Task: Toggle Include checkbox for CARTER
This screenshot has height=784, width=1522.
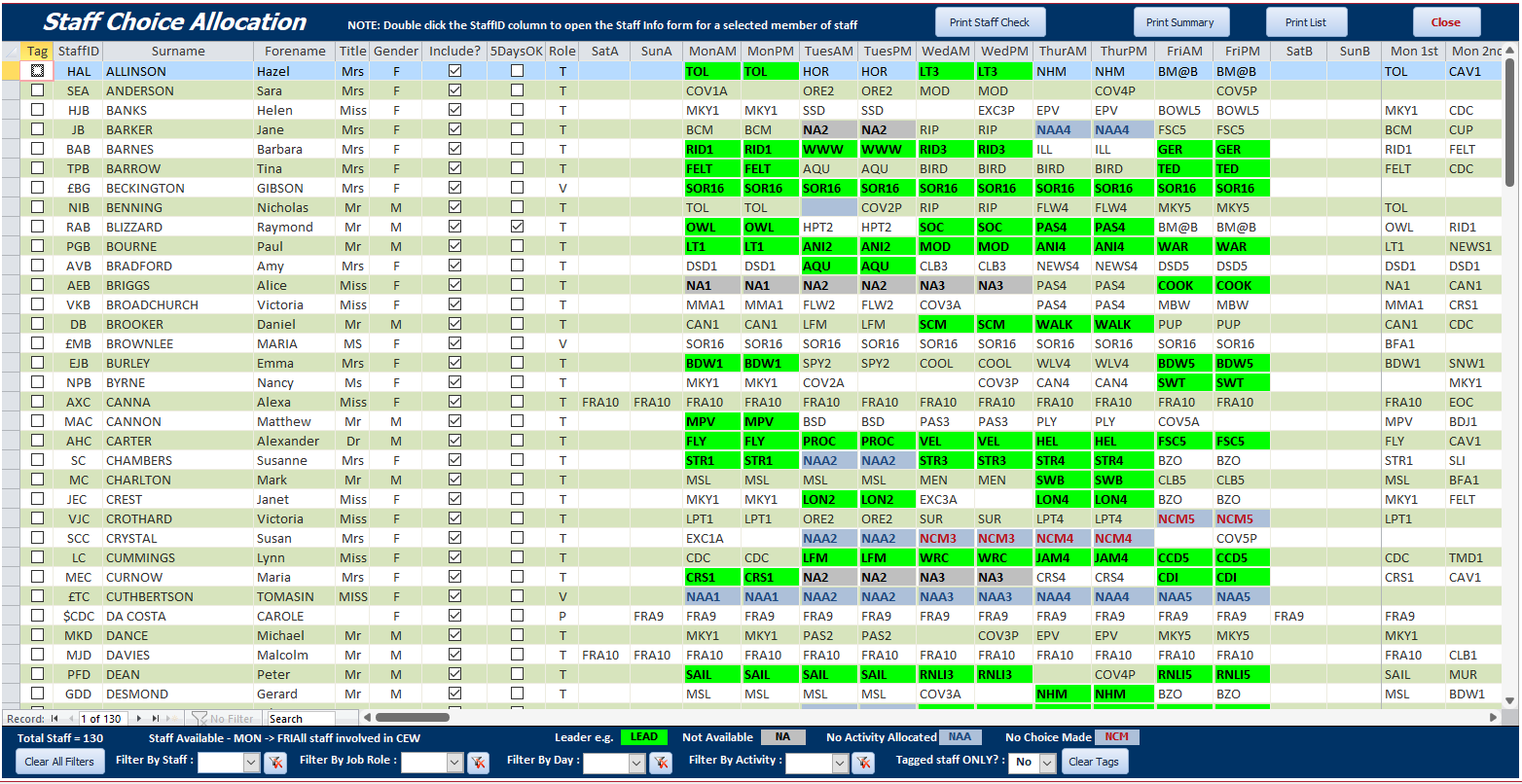Action: pyautogui.click(x=454, y=441)
